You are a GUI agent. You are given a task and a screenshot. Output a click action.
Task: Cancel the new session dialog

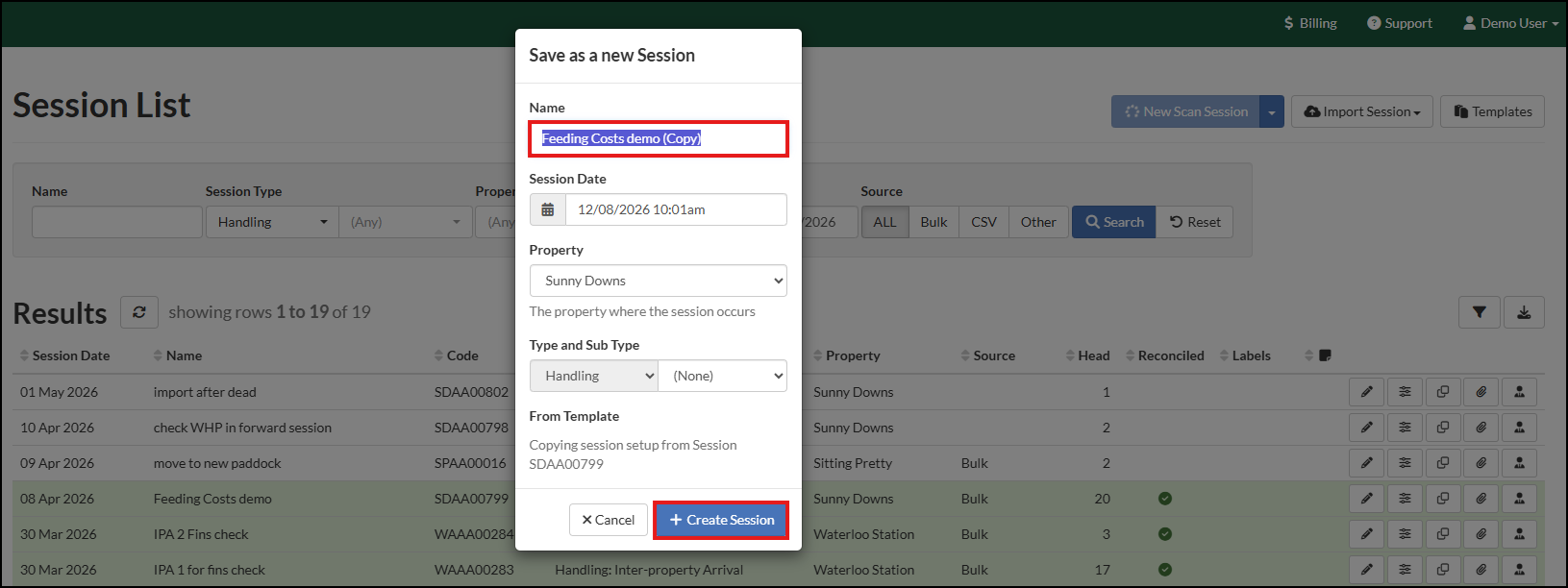coord(608,520)
